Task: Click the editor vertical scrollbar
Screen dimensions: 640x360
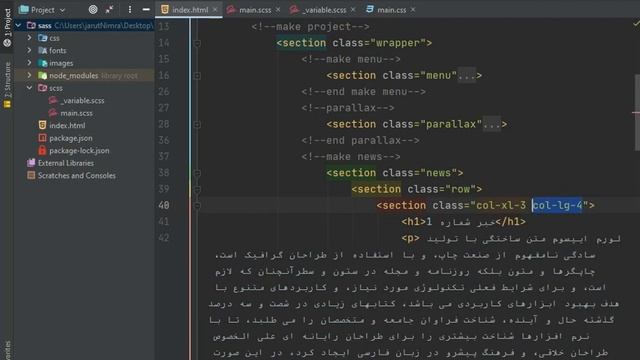Action: pos(636,112)
